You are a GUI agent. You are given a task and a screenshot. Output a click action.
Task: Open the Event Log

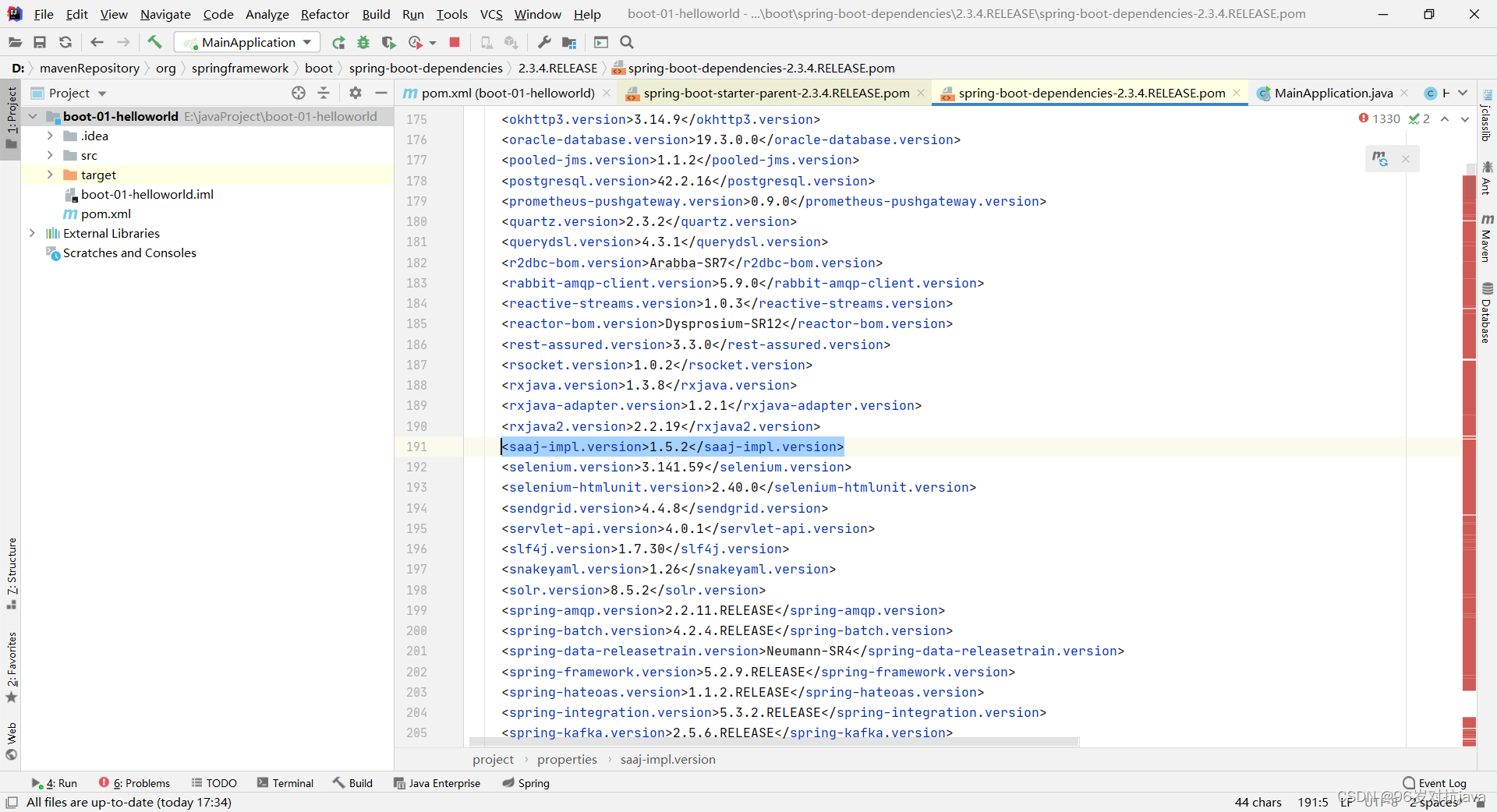1435,783
